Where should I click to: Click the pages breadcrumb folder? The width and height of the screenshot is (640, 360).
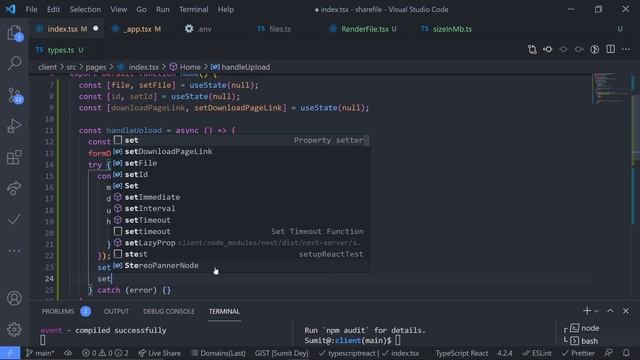96,67
